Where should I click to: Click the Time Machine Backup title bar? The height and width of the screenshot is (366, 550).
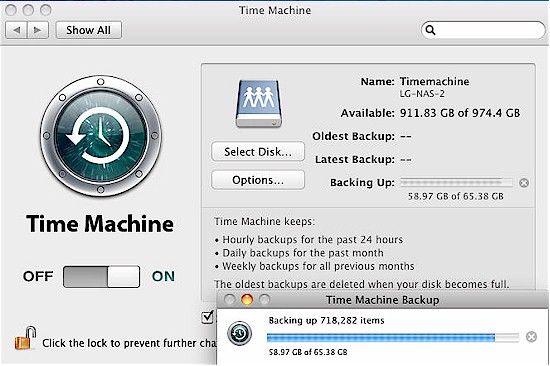(382, 300)
